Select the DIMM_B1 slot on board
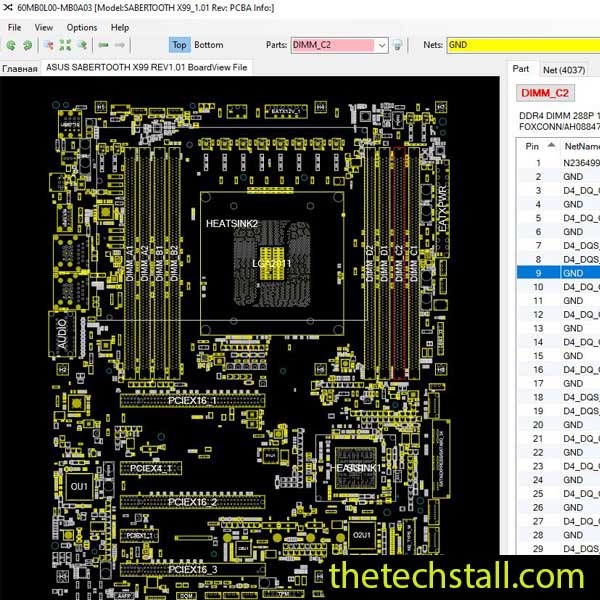Screen dimensions: 600x600 click(160, 264)
